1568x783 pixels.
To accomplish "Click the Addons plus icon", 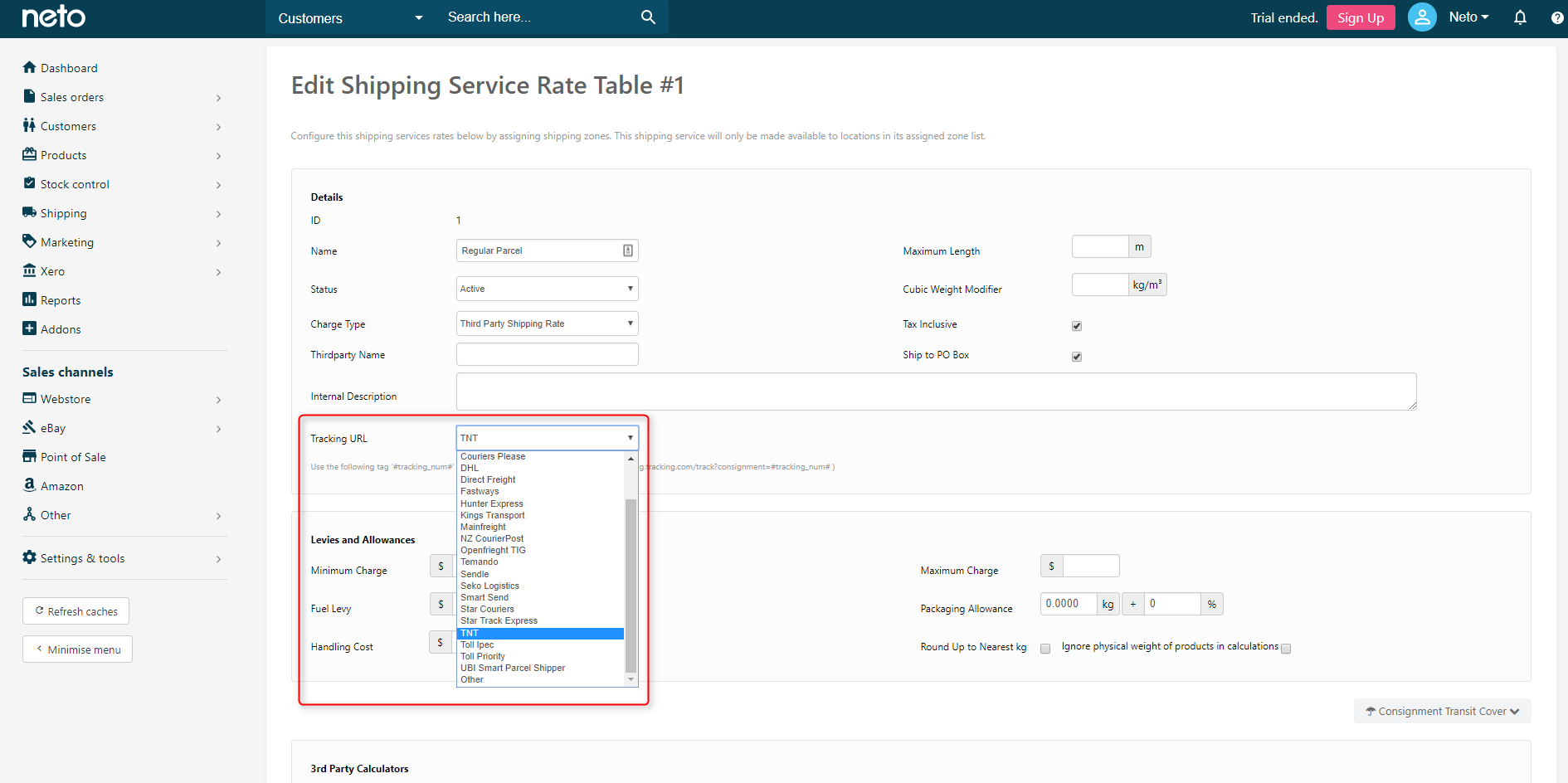I will coord(30,328).
